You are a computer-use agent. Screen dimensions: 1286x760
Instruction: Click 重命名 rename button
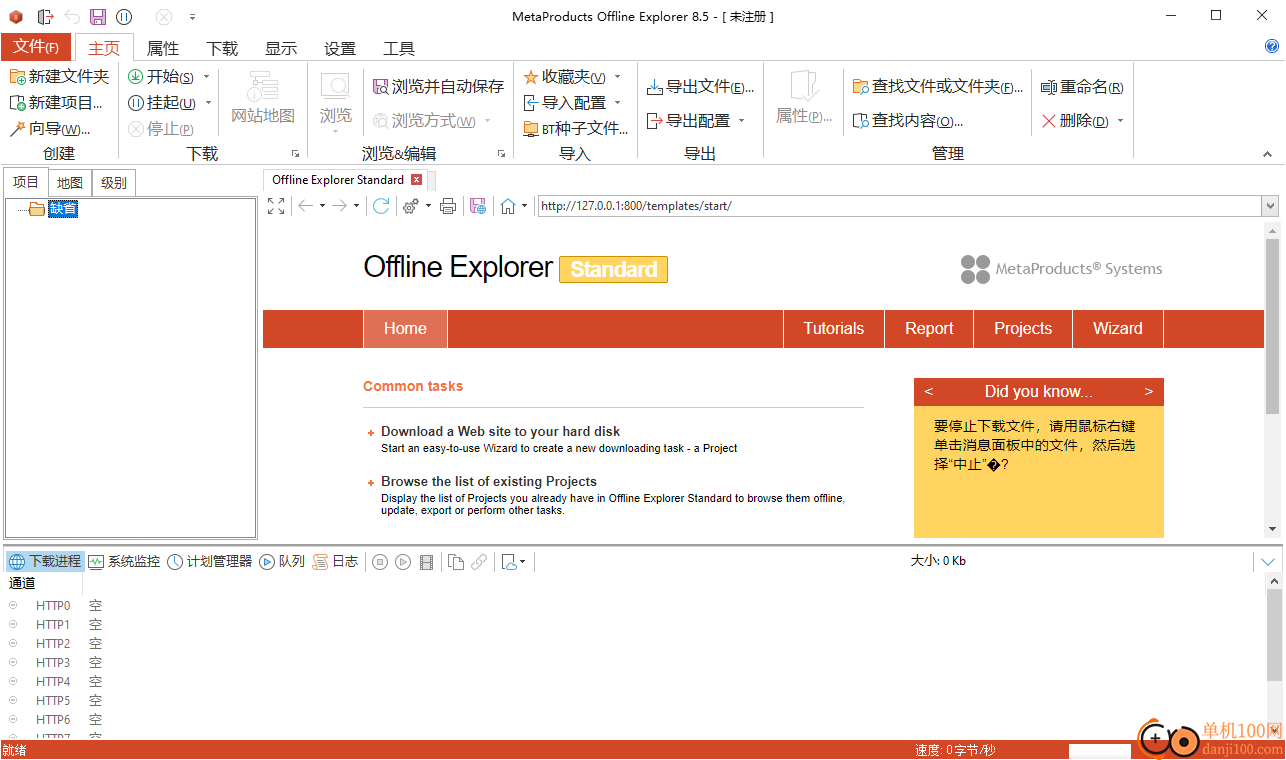(x=1082, y=88)
